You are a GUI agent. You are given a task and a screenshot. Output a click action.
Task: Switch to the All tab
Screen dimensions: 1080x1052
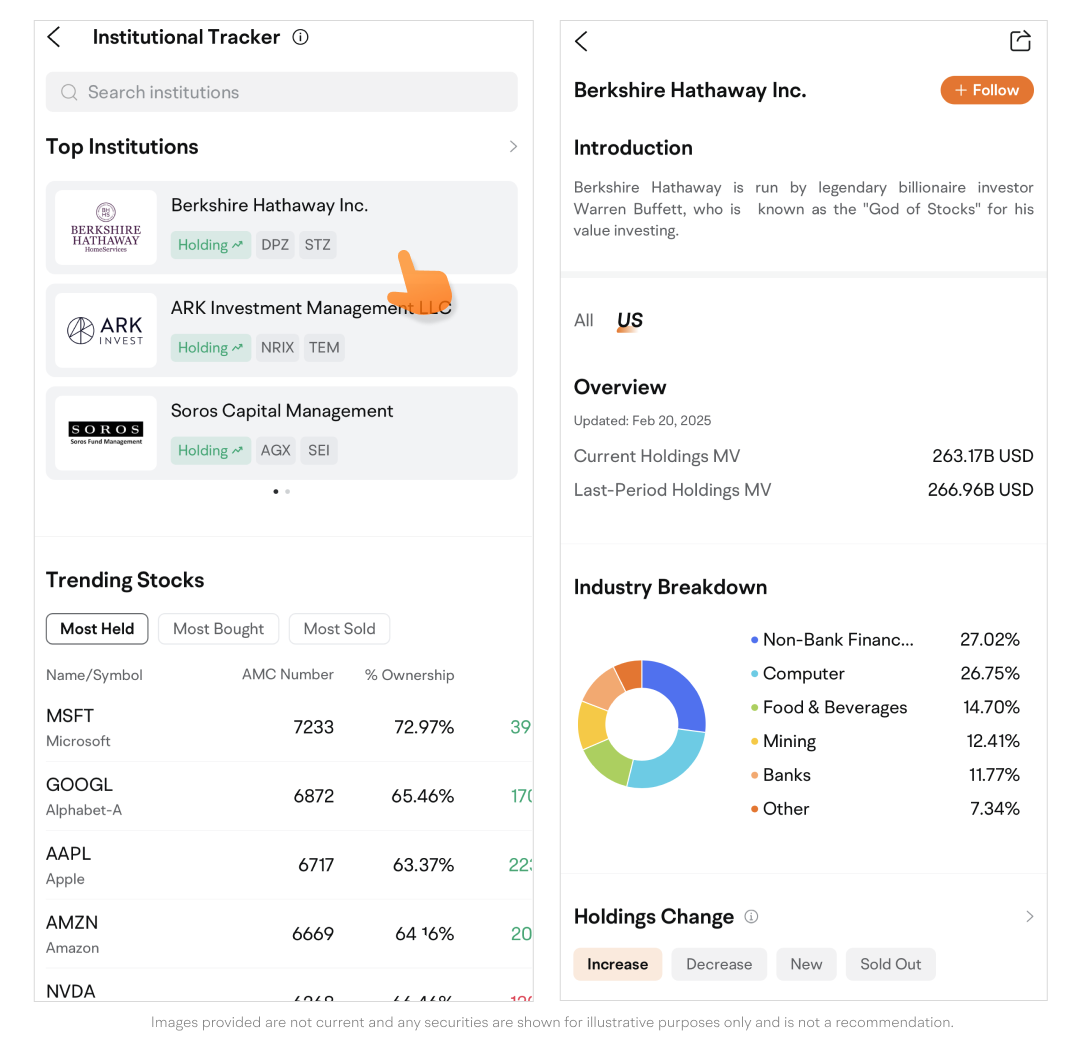click(x=584, y=321)
